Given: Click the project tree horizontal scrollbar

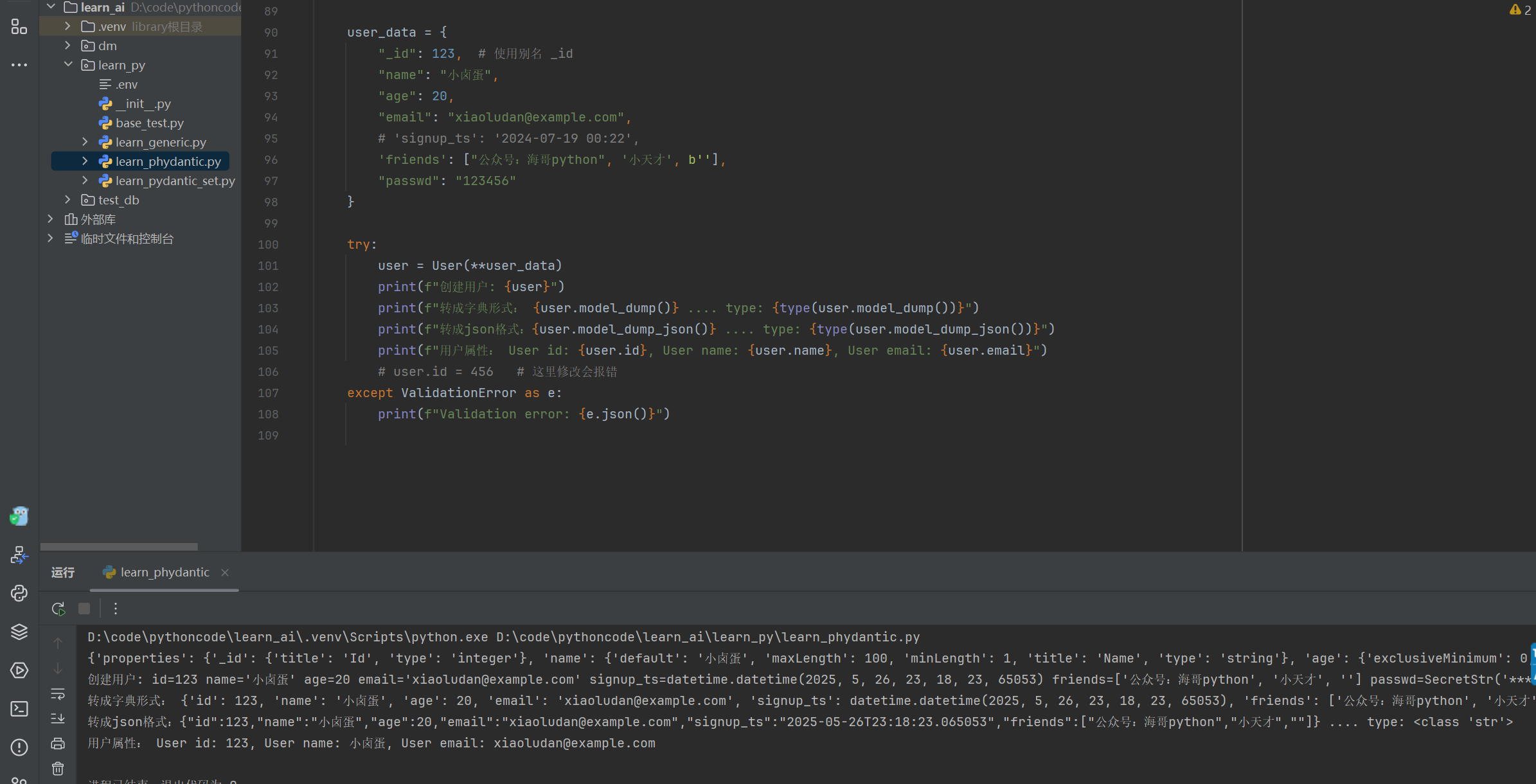Looking at the screenshot, I should tap(119, 547).
